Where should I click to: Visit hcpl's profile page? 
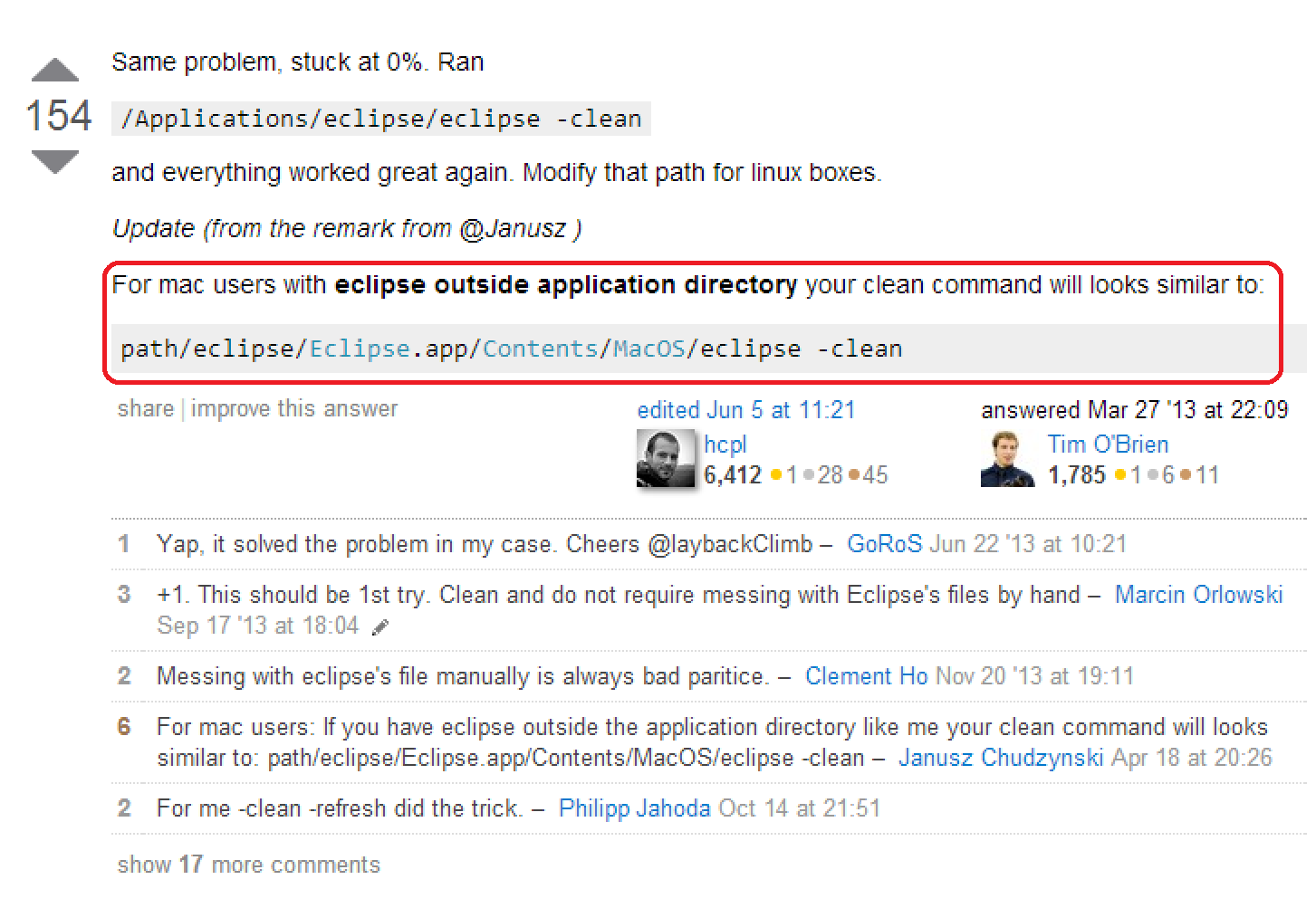tap(725, 444)
